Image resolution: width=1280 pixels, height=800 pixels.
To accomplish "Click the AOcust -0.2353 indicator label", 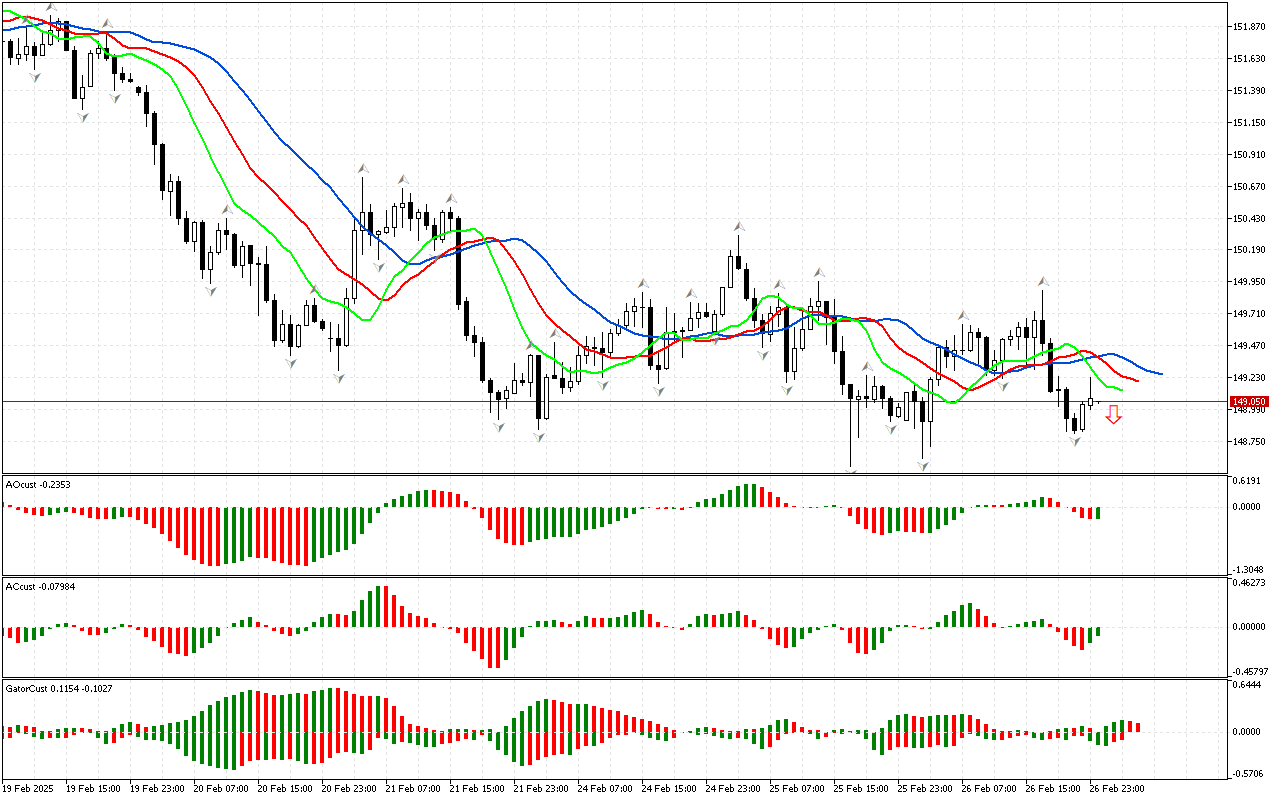I will tap(39, 485).
